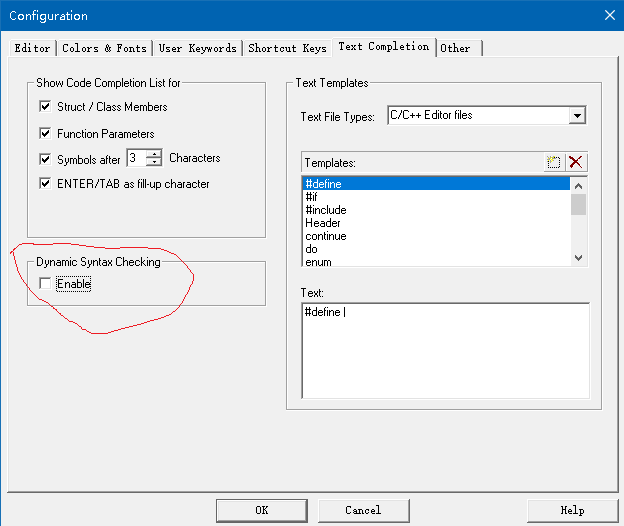Open Text File Types dropdown
This screenshot has height=526, width=624.
pos(577,116)
